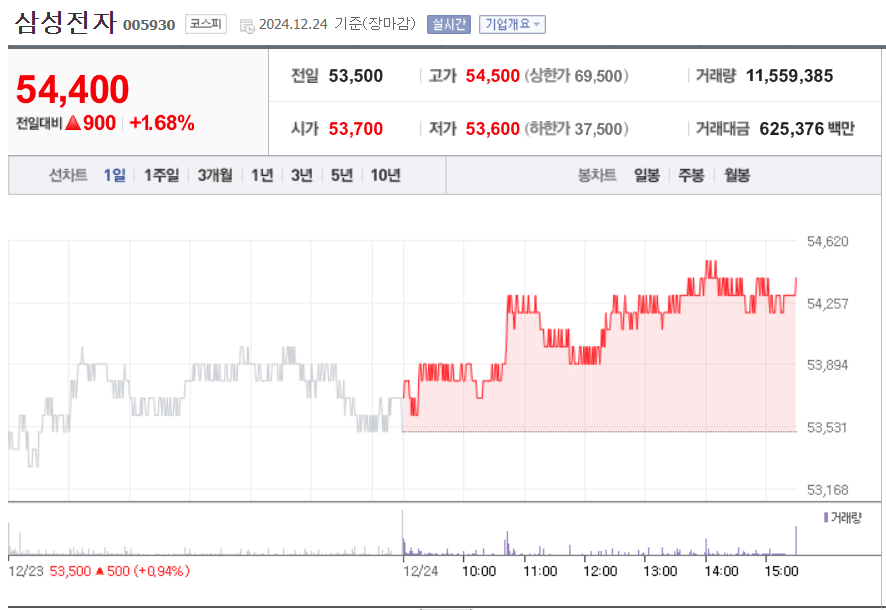This screenshot has width=886, height=610.
Task: Click the red 12/24 price line area
Action: 599,345
